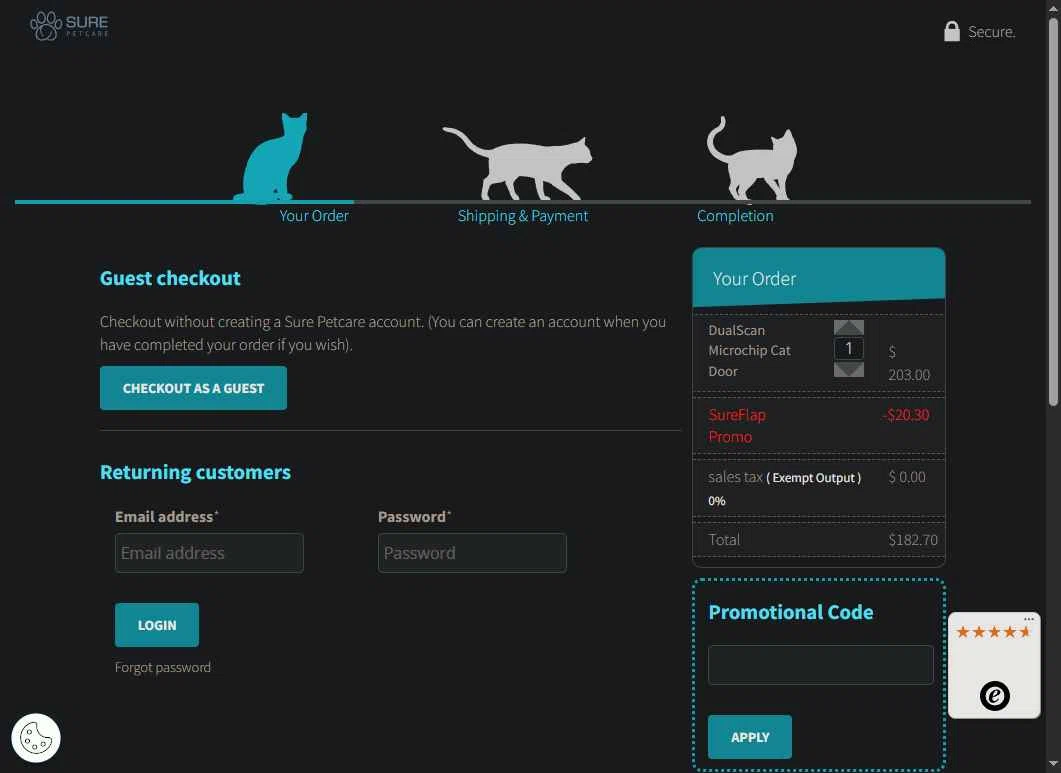
Task: Focus the Email address field
Action: pos(209,553)
